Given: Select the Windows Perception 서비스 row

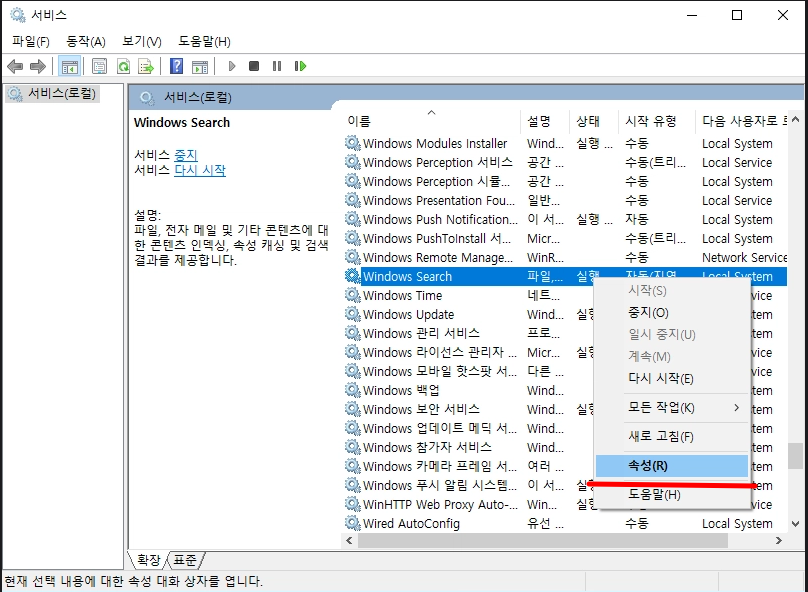Looking at the screenshot, I should click(565, 162).
